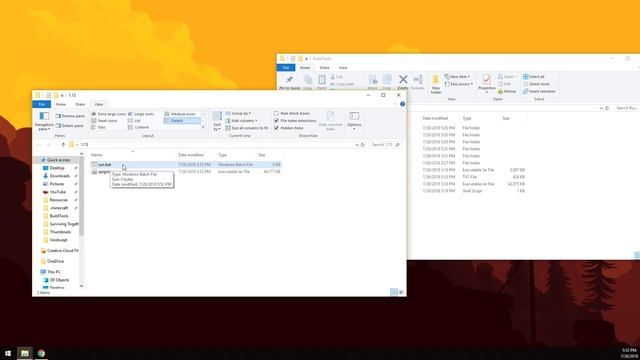Viewport: 640px width, 360px height.
Task: Click the Search 1.13 field
Action: (x=385, y=144)
